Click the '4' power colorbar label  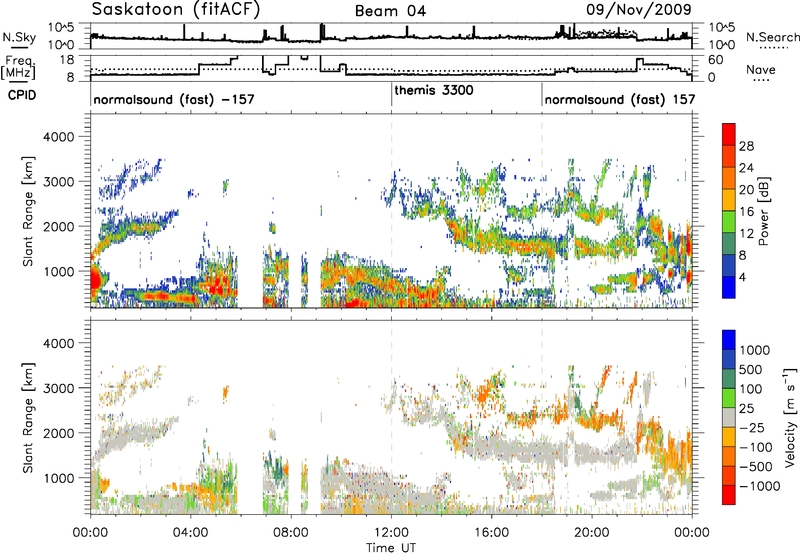point(743,277)
